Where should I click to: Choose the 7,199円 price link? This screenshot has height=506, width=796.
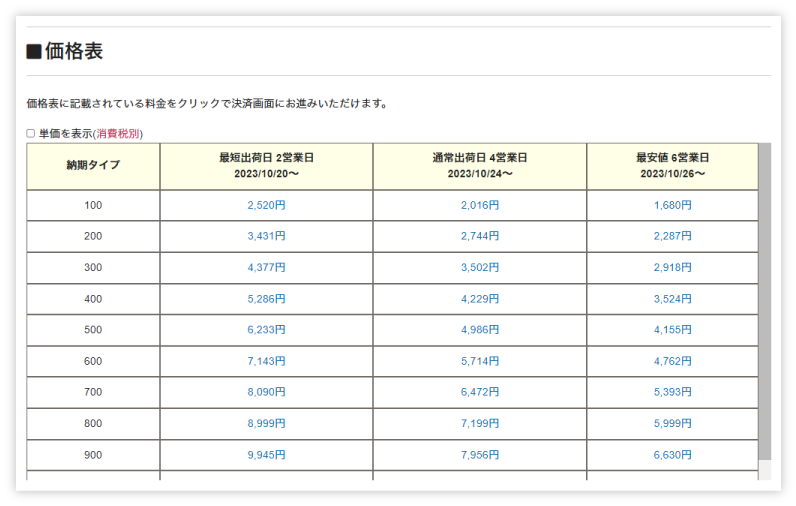pos(480,424)
